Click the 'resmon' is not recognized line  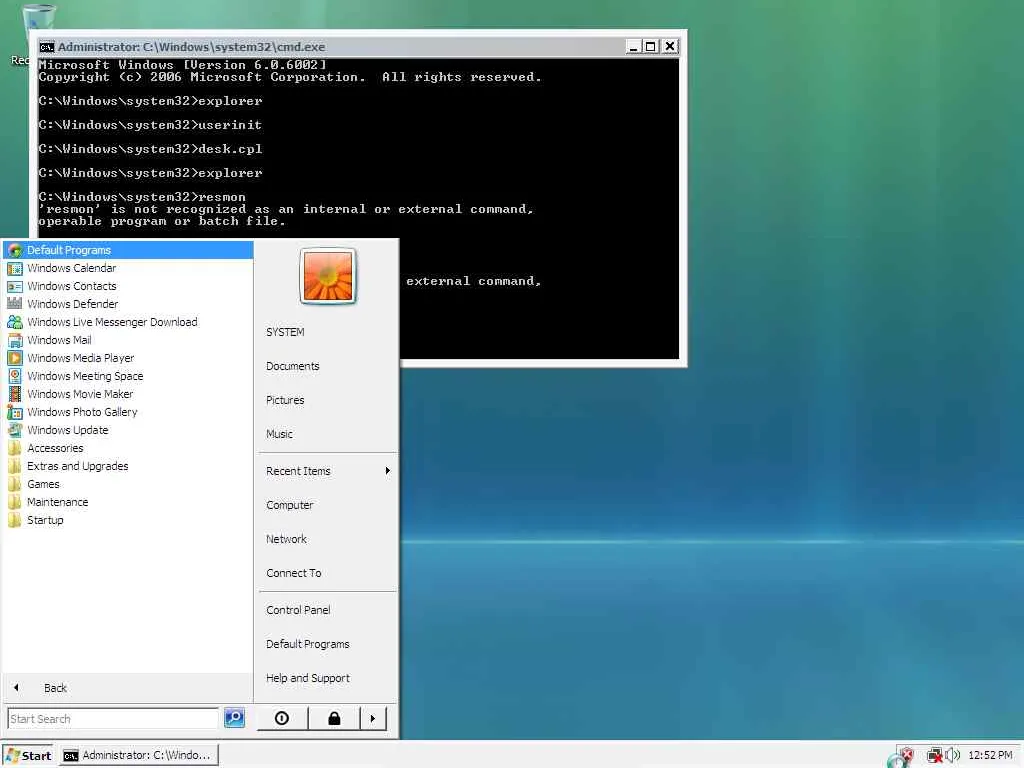tap(286, 209)
